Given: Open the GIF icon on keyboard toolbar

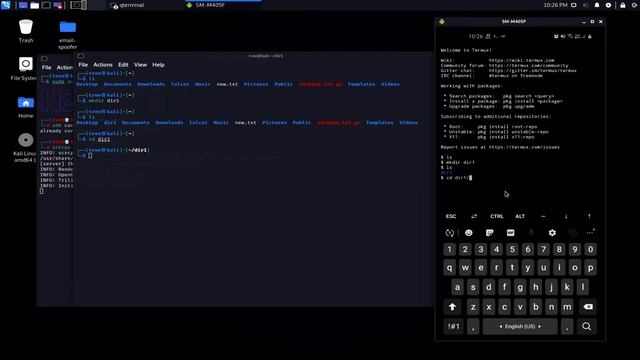Looking at the screenshot, I should coord(510,233).
